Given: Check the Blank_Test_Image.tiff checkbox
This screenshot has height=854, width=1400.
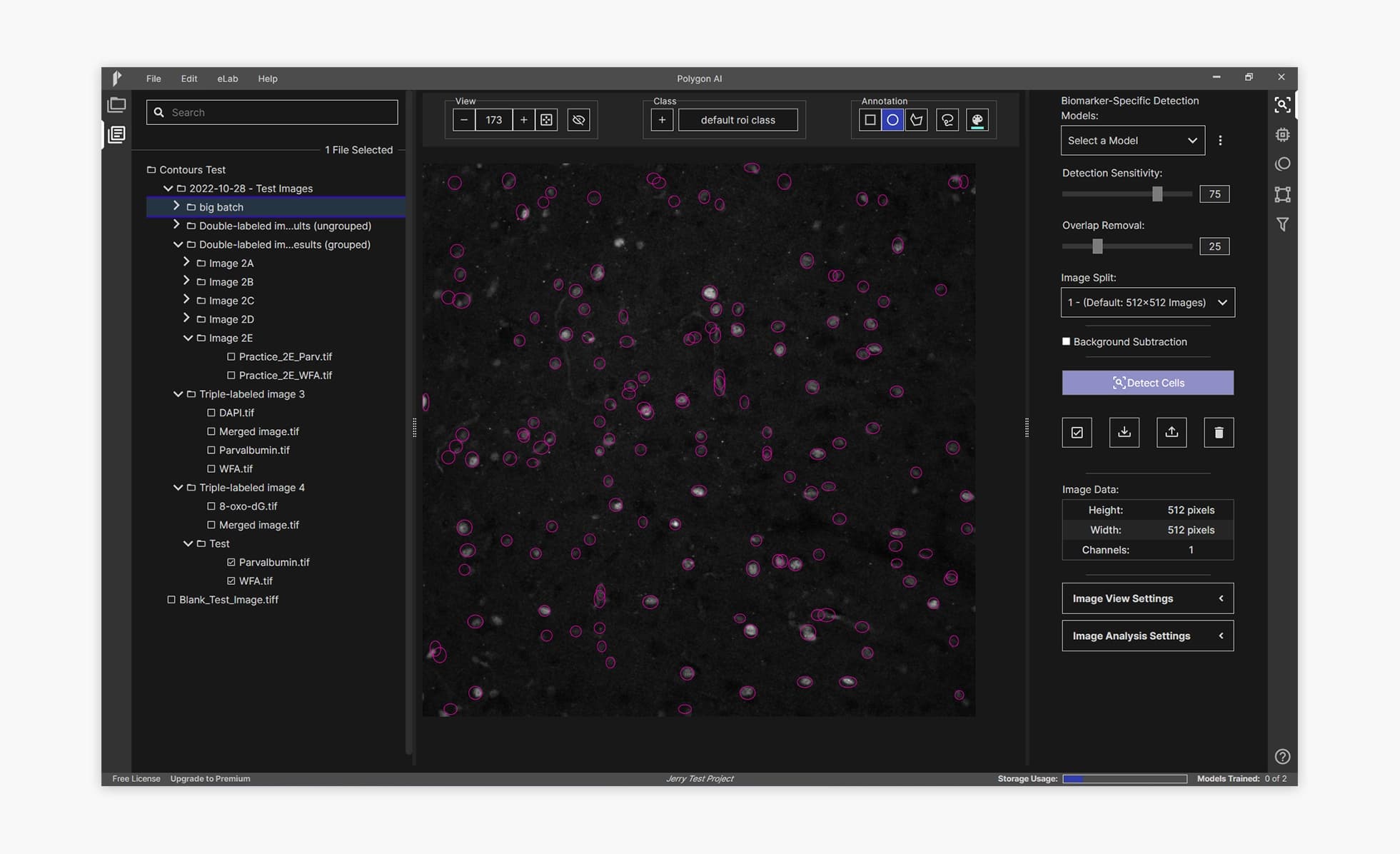Looking at the screenshot, I should click(171, 600).
